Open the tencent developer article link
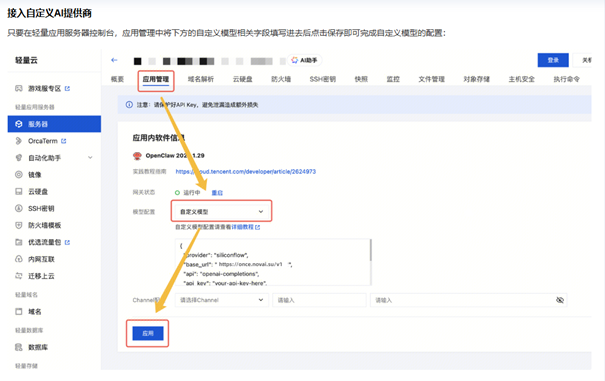The height and width of the screenshot is (381, 605). (x=245, y=171)
